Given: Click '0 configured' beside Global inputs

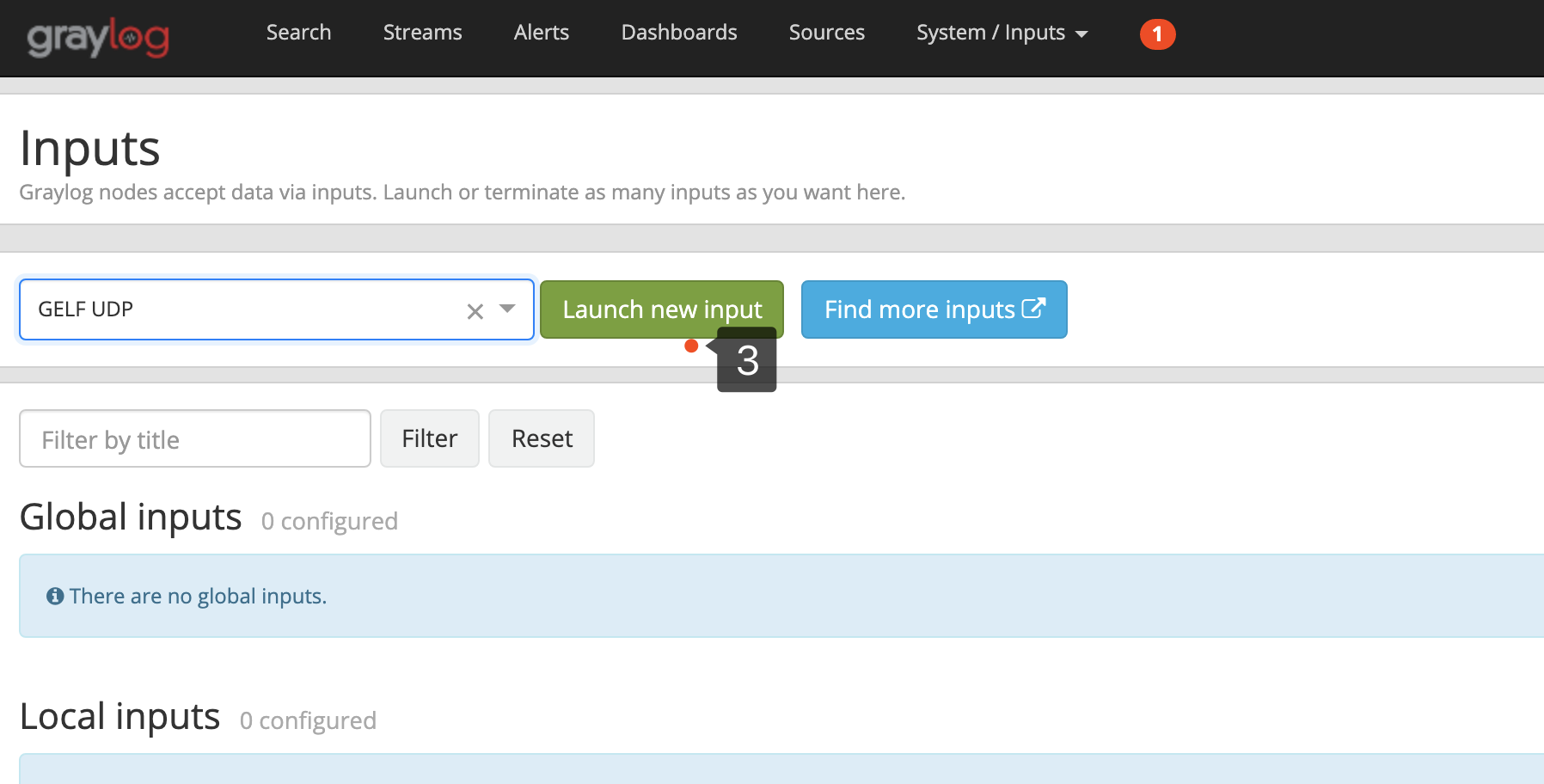Looking at the screenshot, I should [x=329, y=521].
